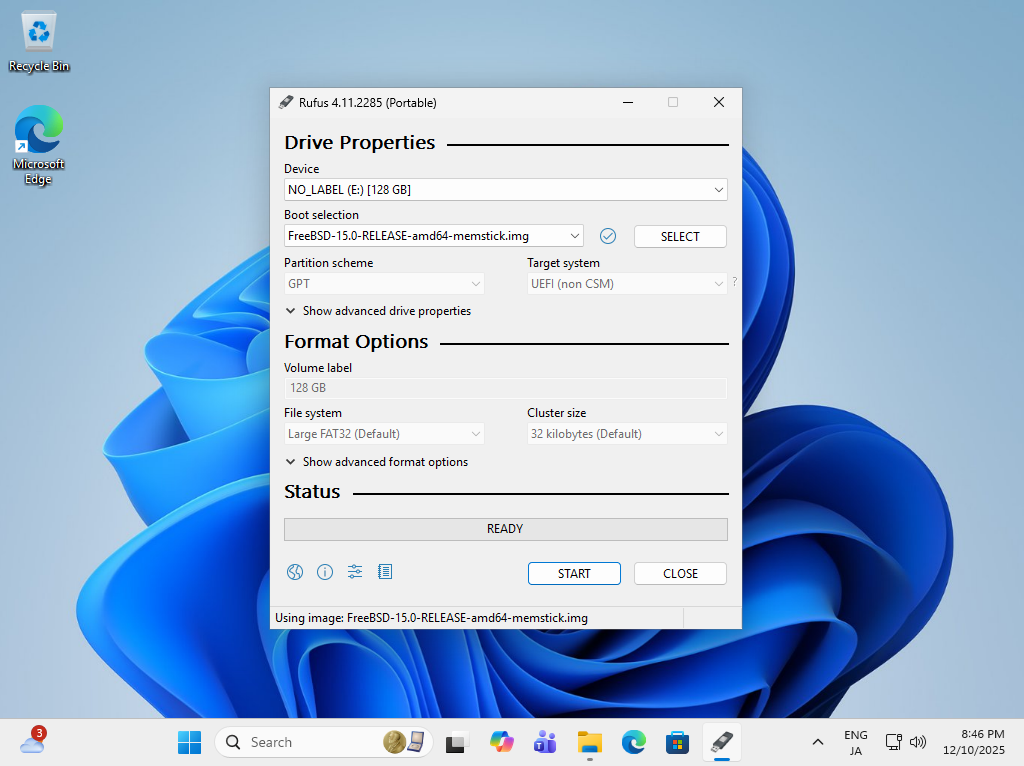Expand Show advanced drive properties
The image size is (1024, 766).
378,311
